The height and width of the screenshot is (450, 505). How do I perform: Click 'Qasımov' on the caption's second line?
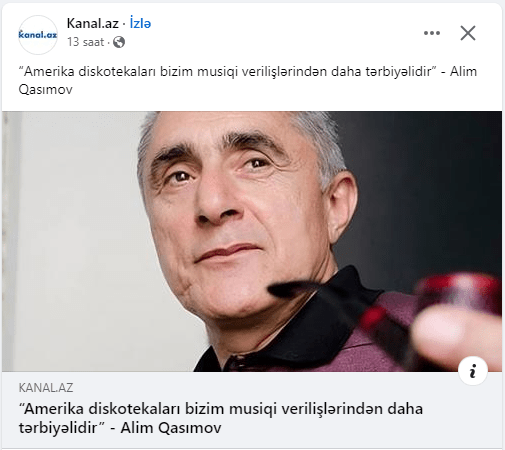[x=46, y=89]
